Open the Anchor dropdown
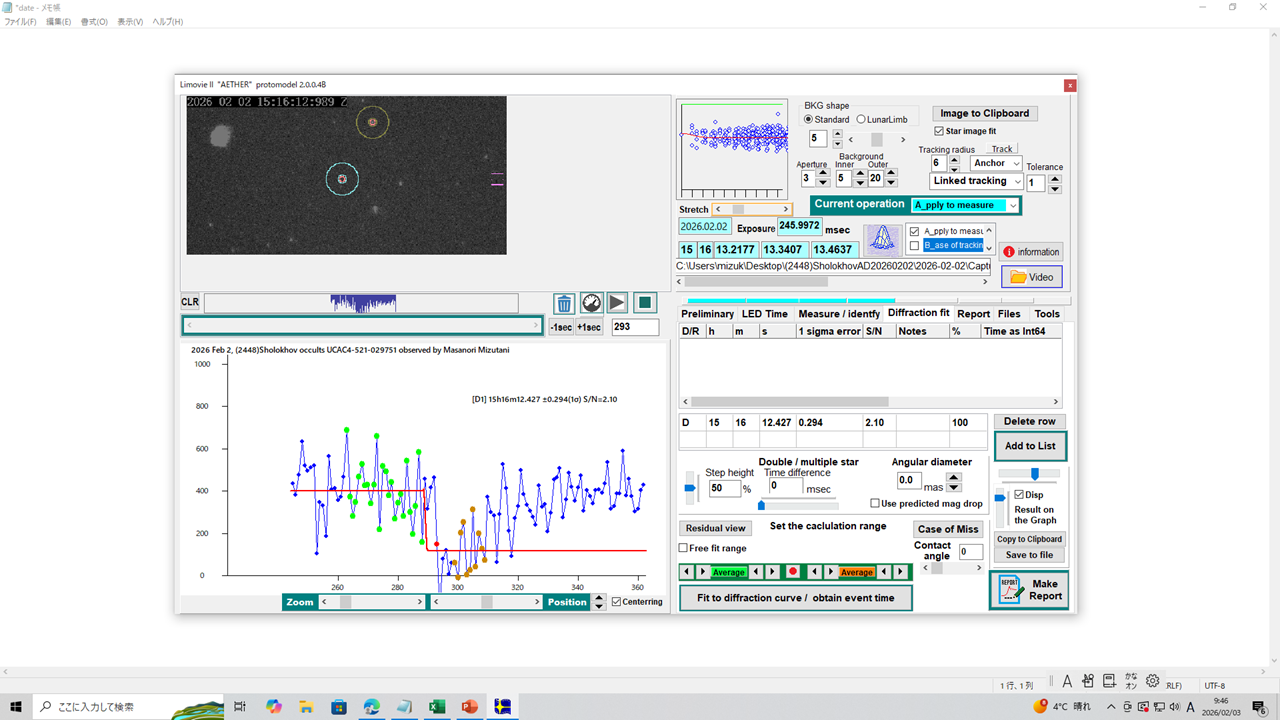 (1015, 163)
